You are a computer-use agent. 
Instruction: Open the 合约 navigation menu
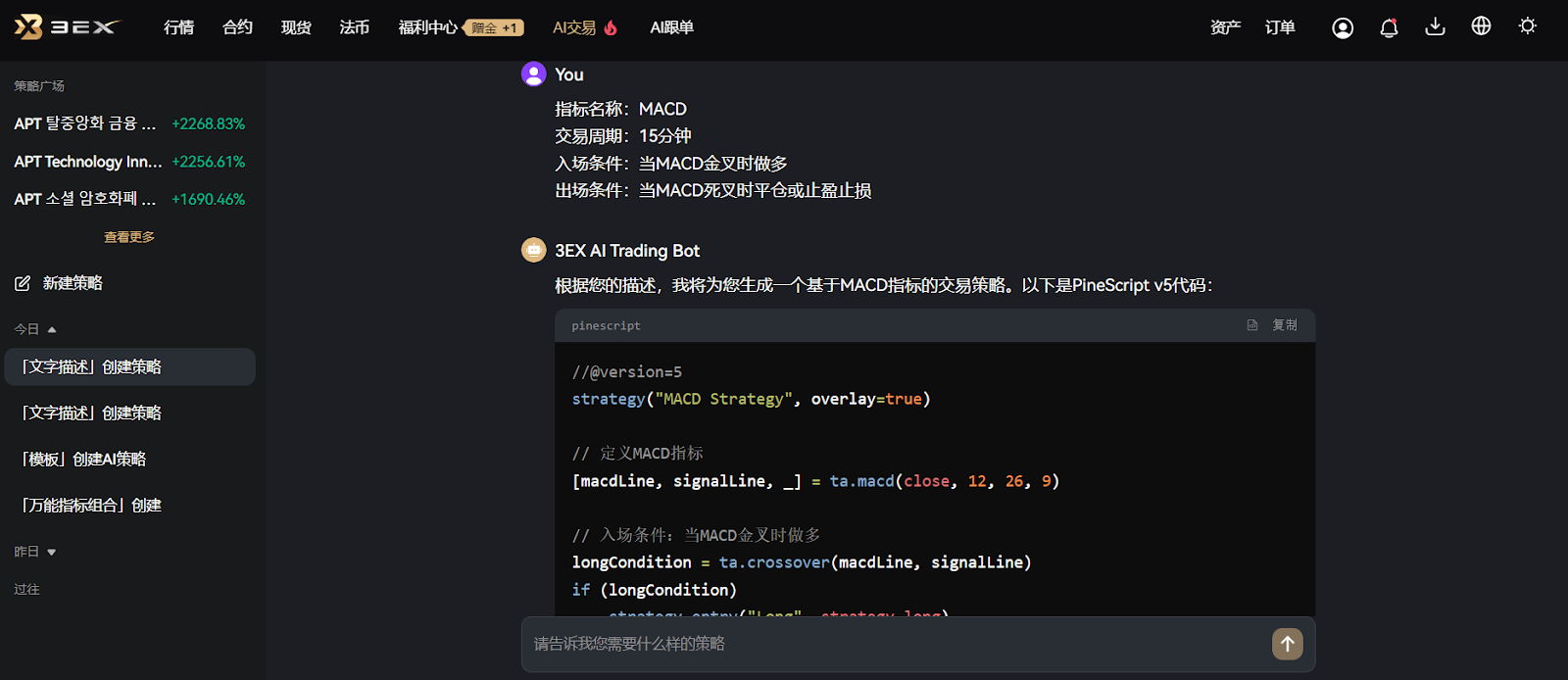click(x=237, y=27)
